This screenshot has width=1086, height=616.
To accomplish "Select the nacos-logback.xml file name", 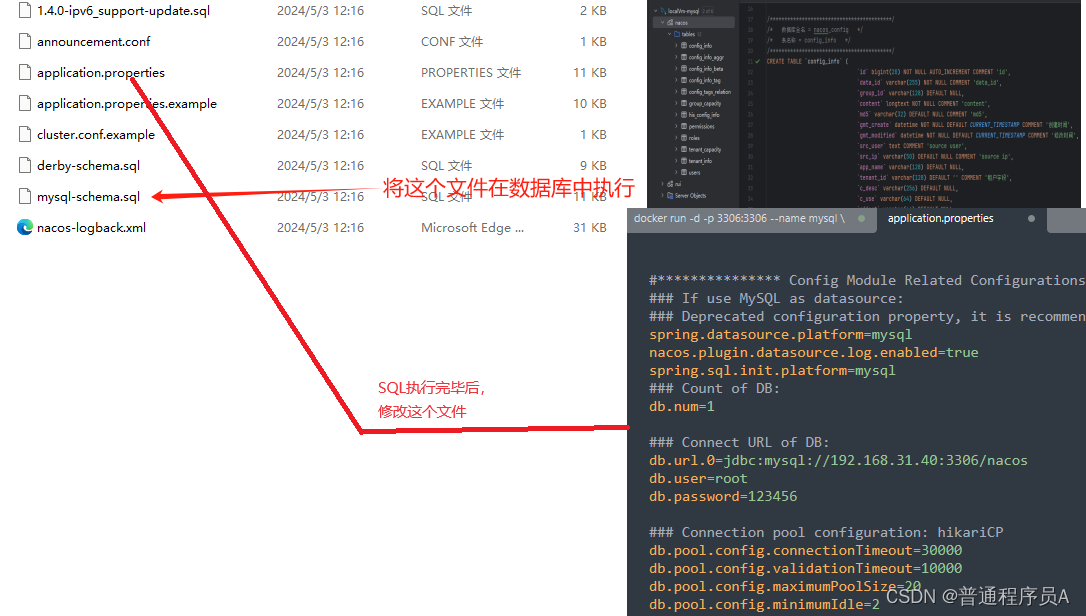I will tap(91, 227).
